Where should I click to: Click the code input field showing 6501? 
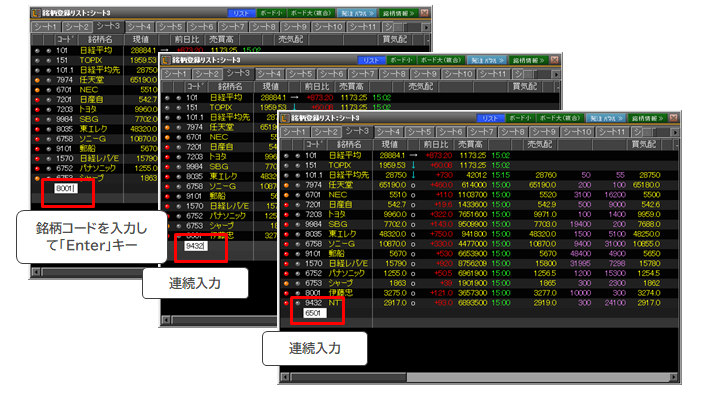click(x=315, y=313)
